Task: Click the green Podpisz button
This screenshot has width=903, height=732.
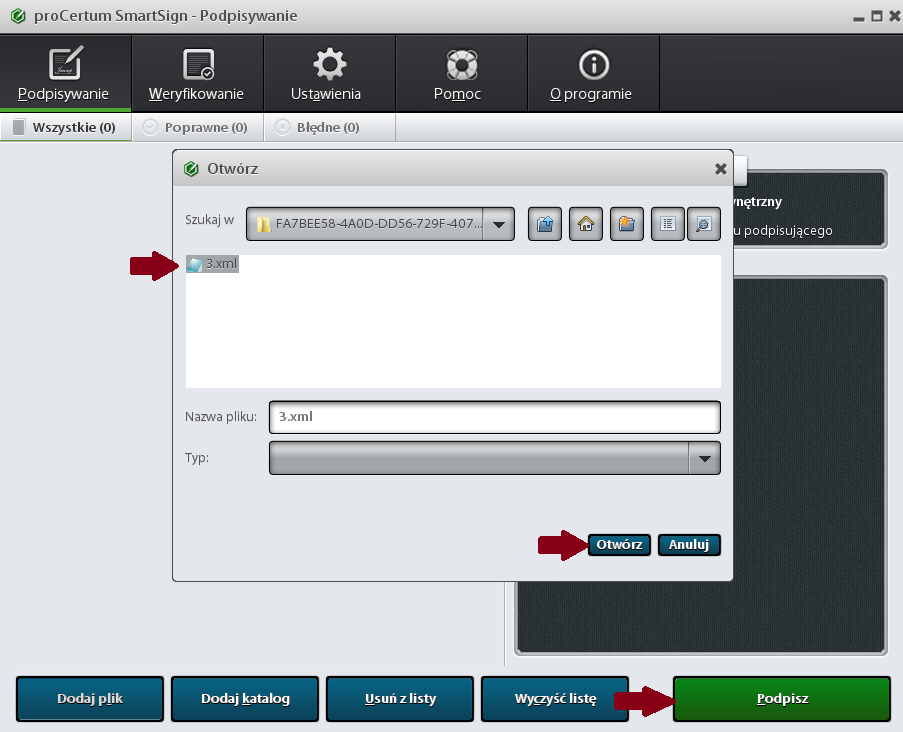Action: [x=781, y=698]
